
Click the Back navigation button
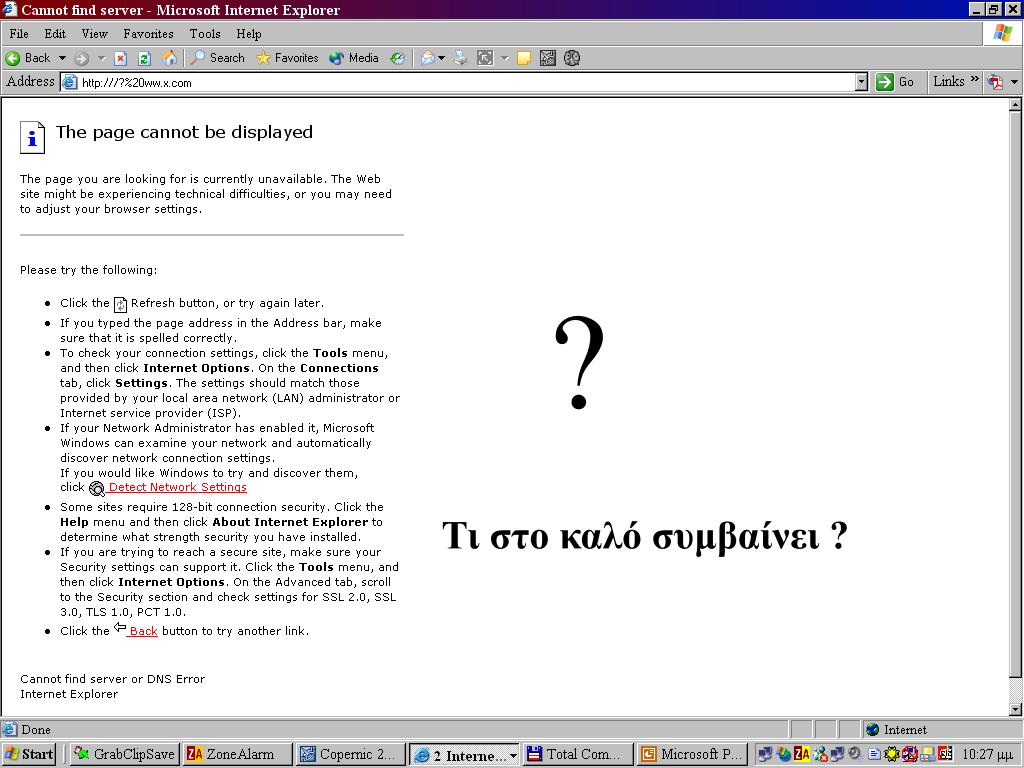(27, 58)
